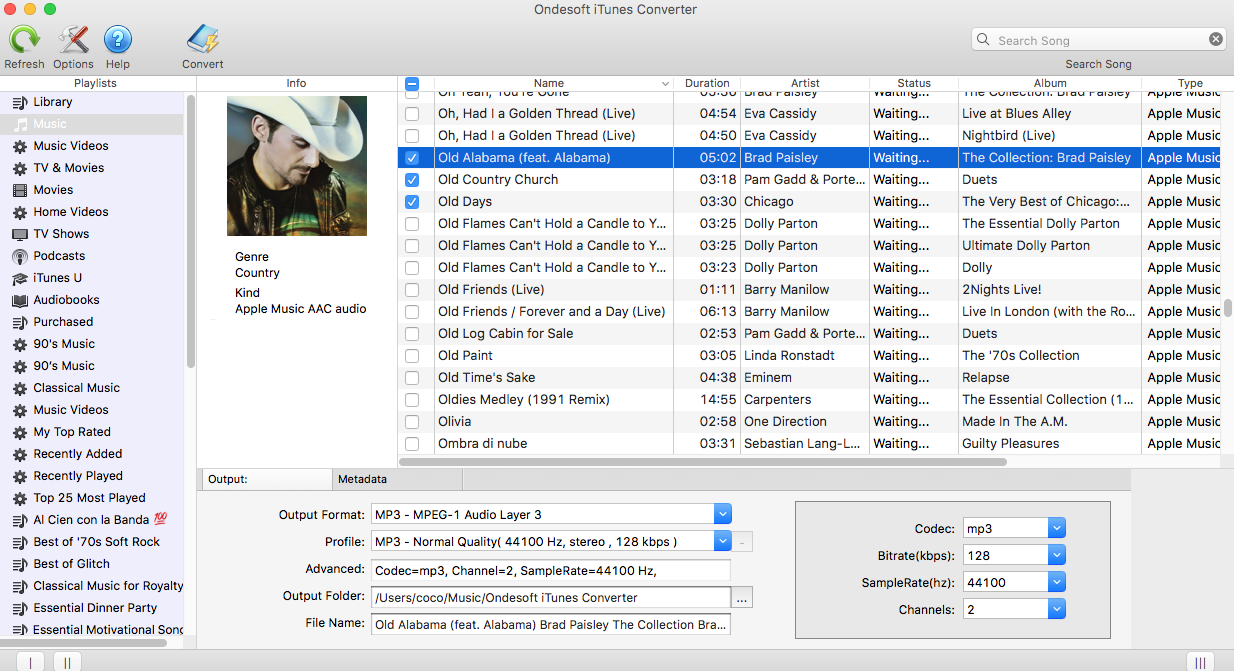Screen dimensions: 1234x671
Task: Check the Old Paint checkbox
Action: pos(412,356)
